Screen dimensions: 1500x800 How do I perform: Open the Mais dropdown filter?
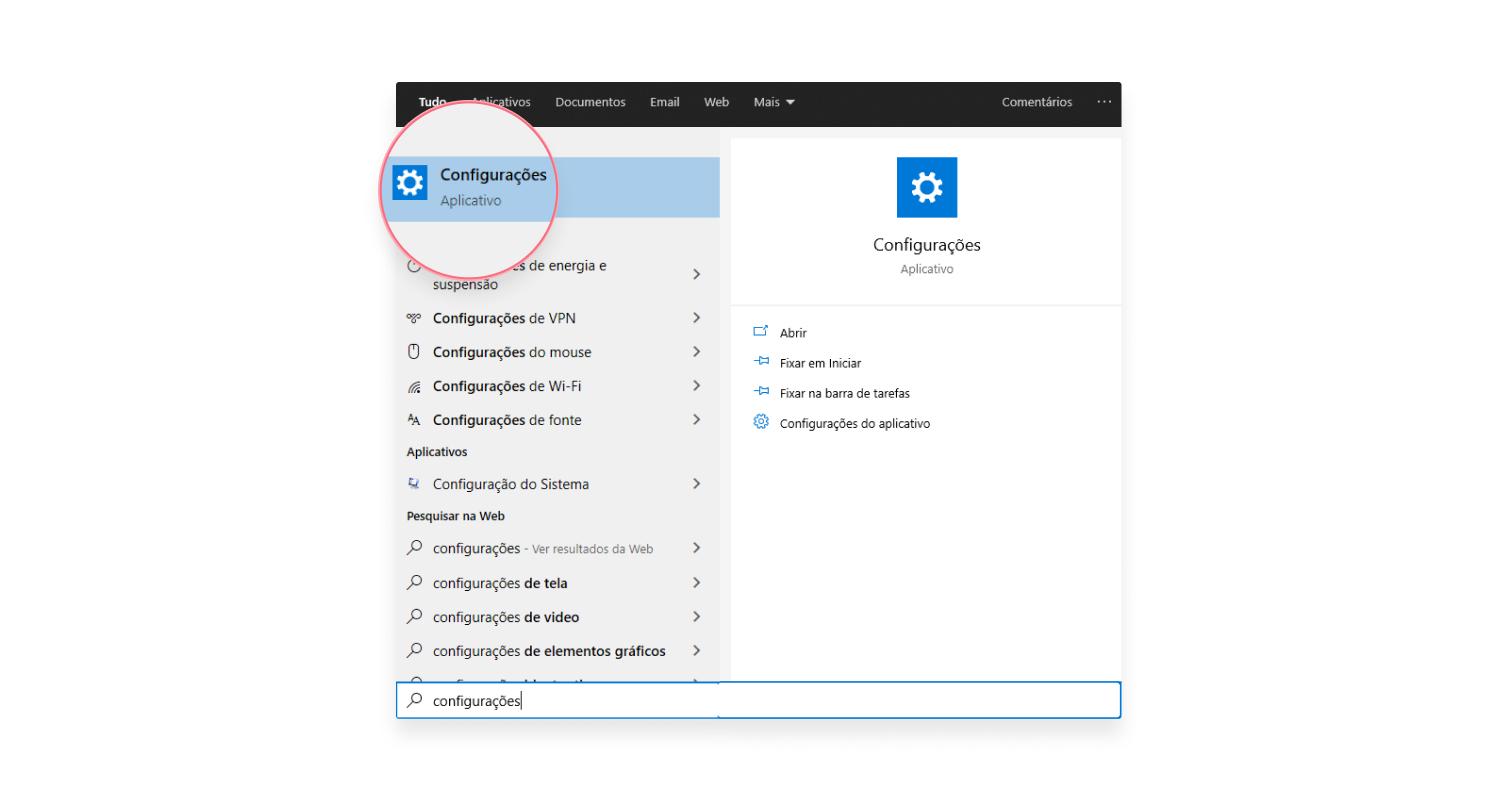774,102
